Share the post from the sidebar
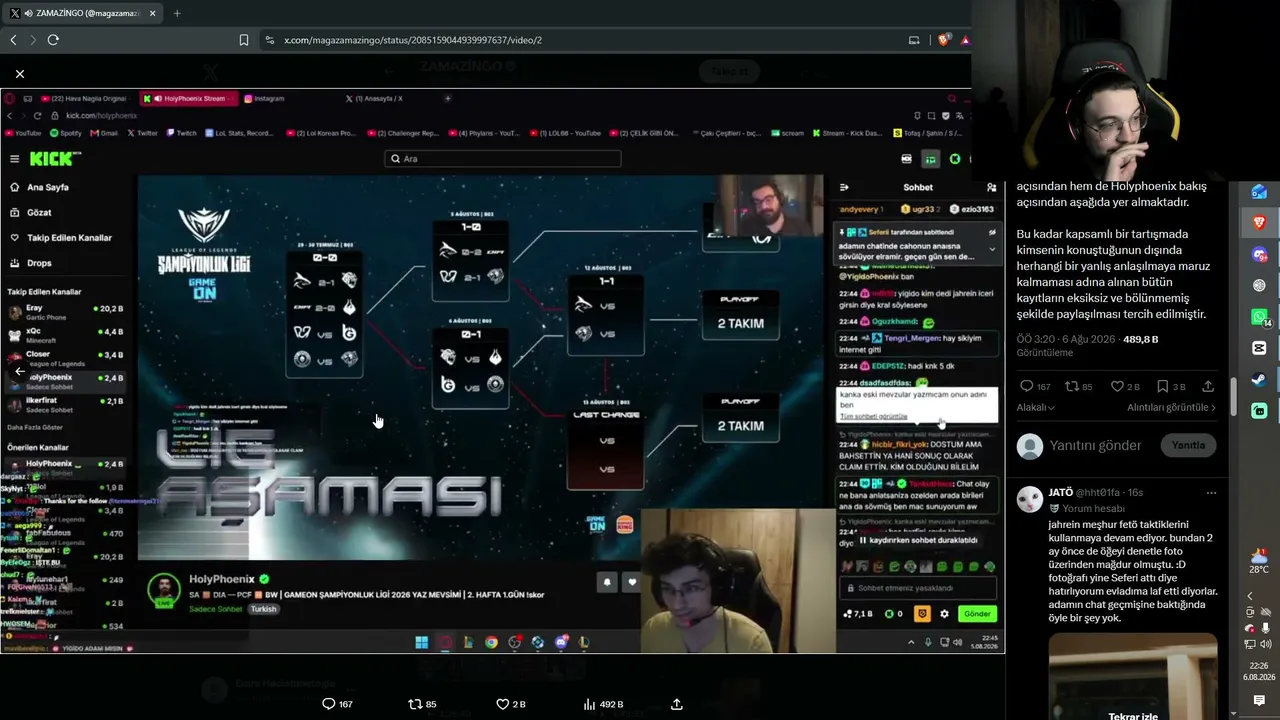Image resolution: width=1280 pixels, height=720 pixels. (x=1208, y=386)
